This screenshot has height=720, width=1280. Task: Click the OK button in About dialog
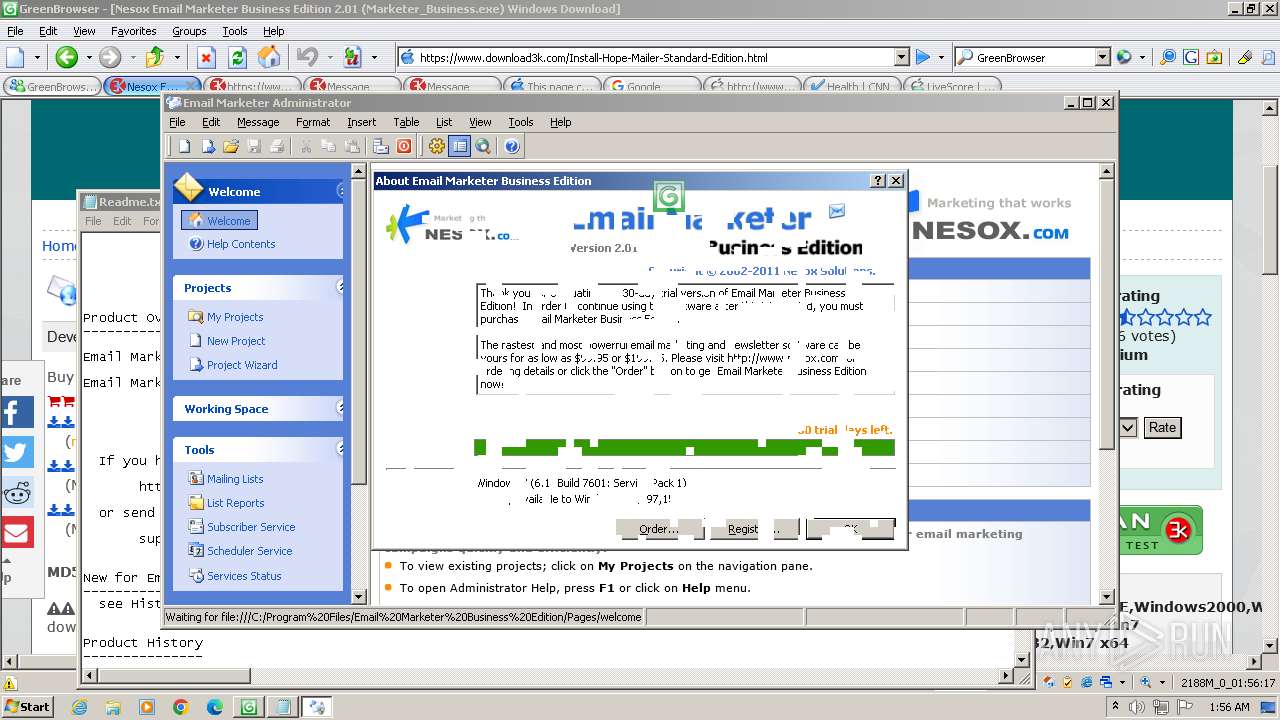click(850, 529)
